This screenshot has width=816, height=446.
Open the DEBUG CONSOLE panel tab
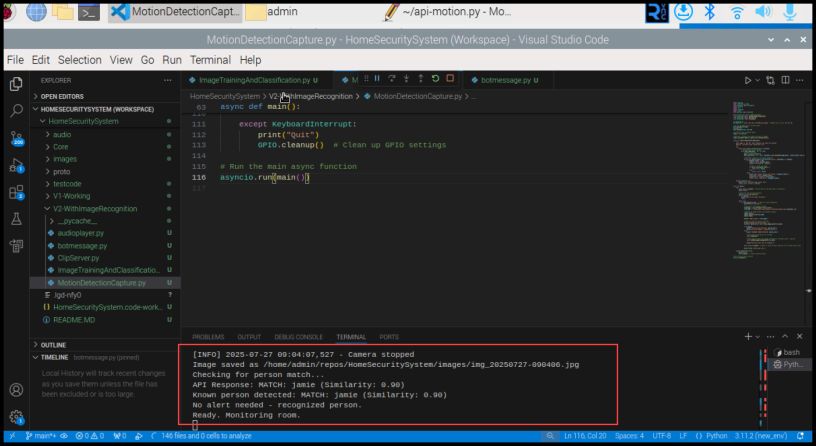coord(298,337)
